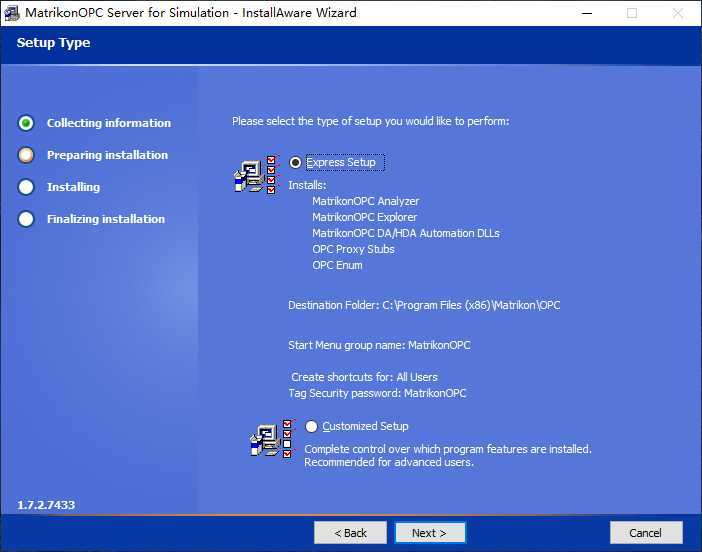
Task: Cancel the installation wizard
Action: click(x=646, y=533)
